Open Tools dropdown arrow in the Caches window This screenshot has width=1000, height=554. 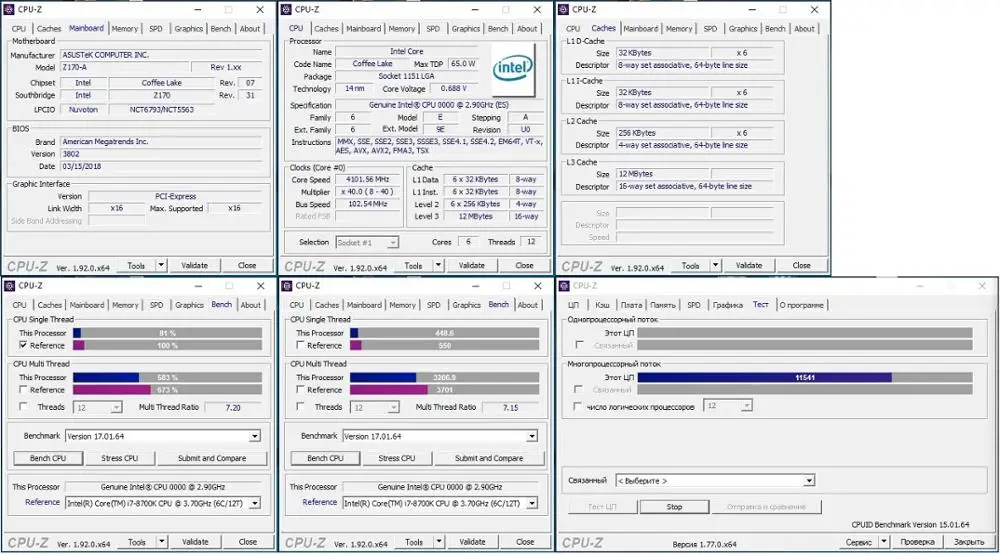coord(716,265)
